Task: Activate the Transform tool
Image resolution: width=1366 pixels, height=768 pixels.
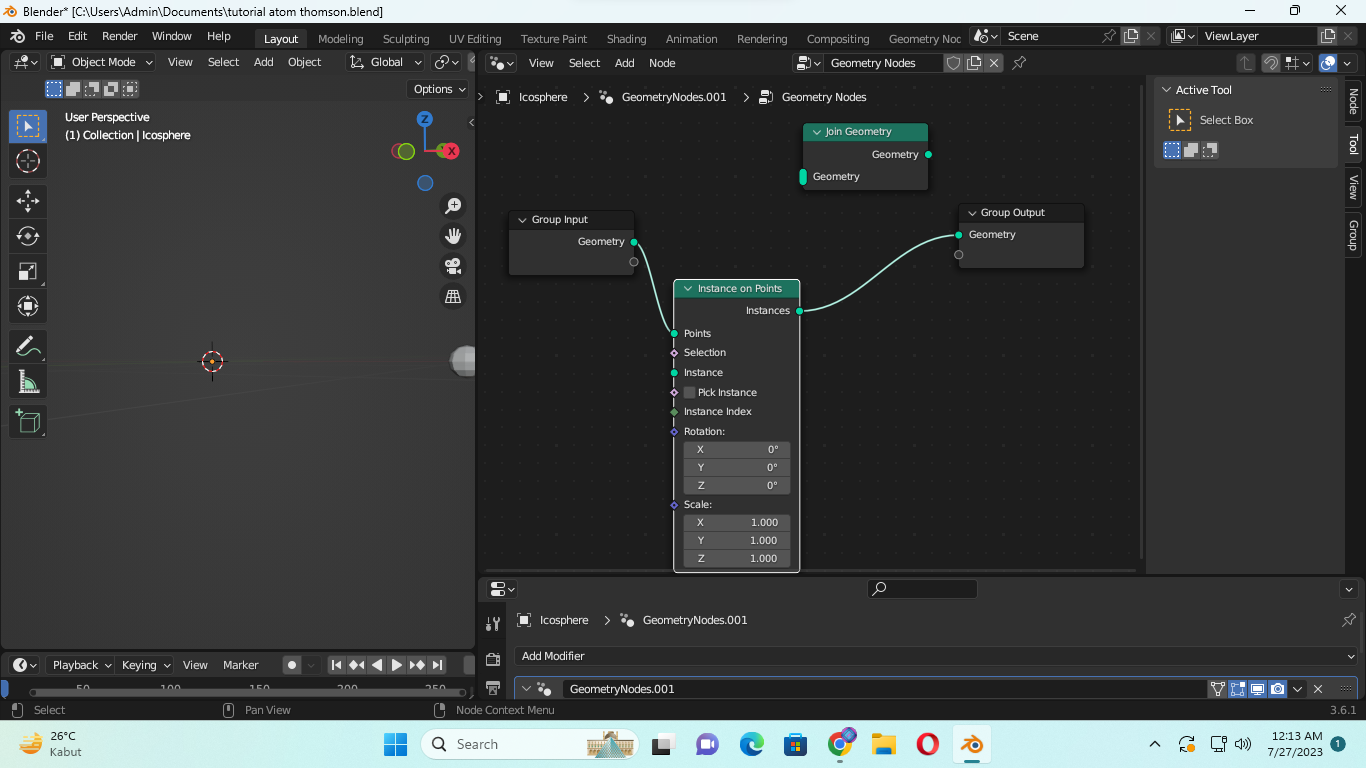Action: 28,306
